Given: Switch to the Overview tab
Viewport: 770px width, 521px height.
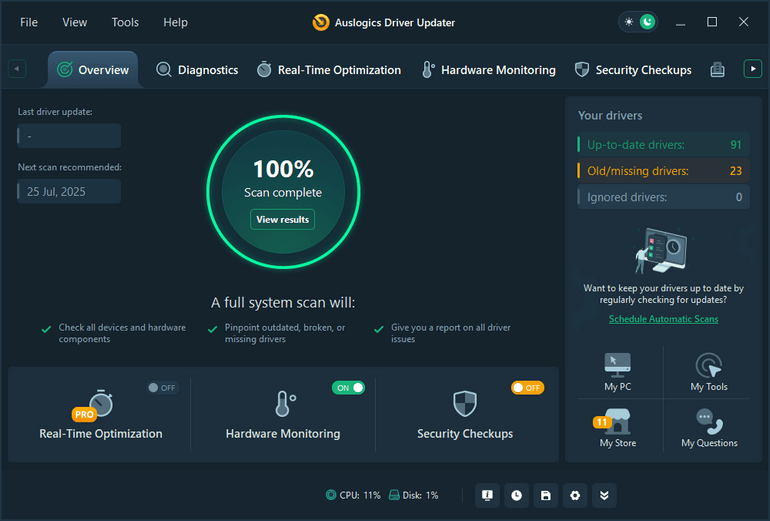Looking at the screenshot, I should tap(93, 70).
